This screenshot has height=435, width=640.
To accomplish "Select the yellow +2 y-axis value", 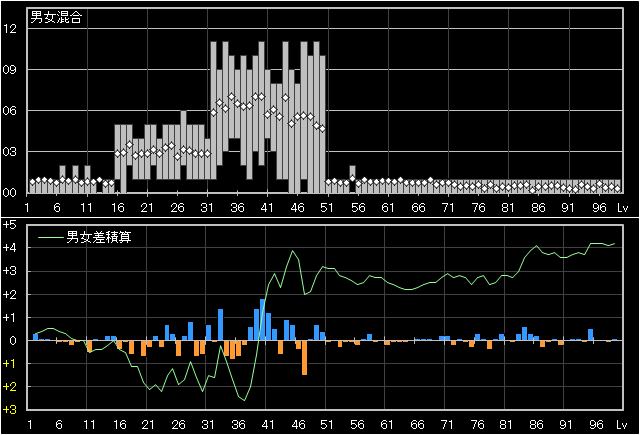I will point(9,386).
